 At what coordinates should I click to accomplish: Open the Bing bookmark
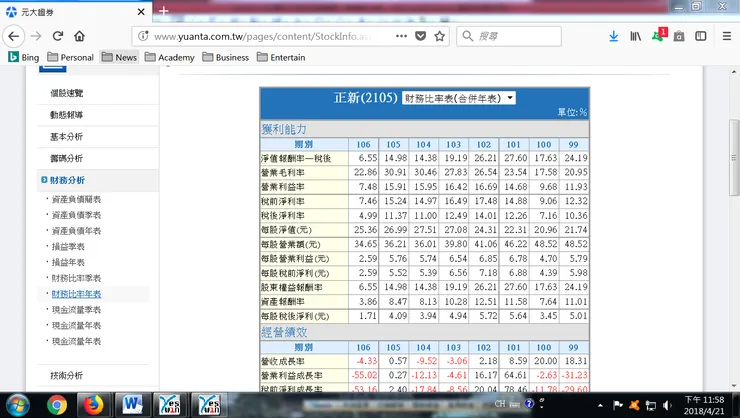point(24,57)
